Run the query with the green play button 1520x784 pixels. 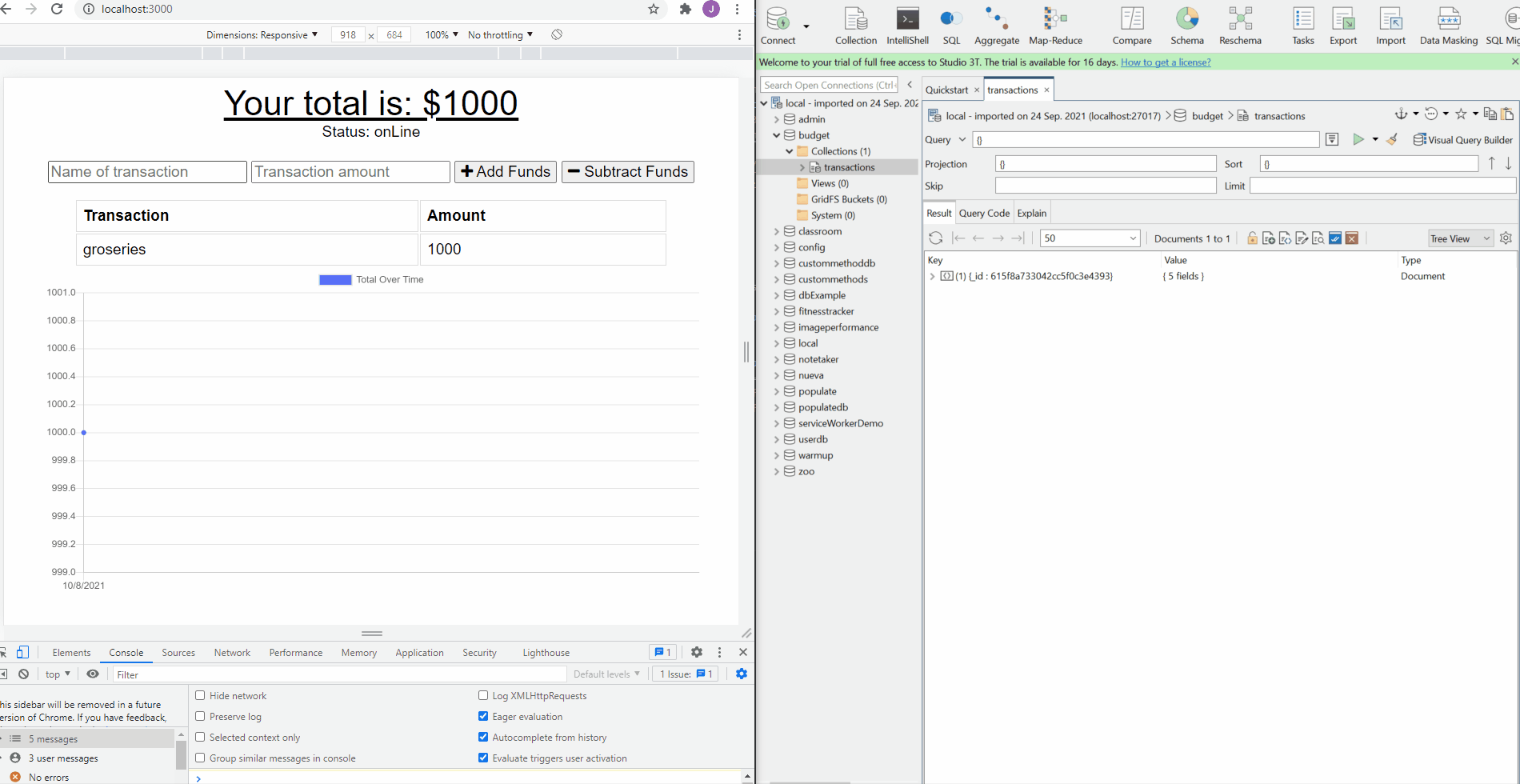[x=1358, y=139]
